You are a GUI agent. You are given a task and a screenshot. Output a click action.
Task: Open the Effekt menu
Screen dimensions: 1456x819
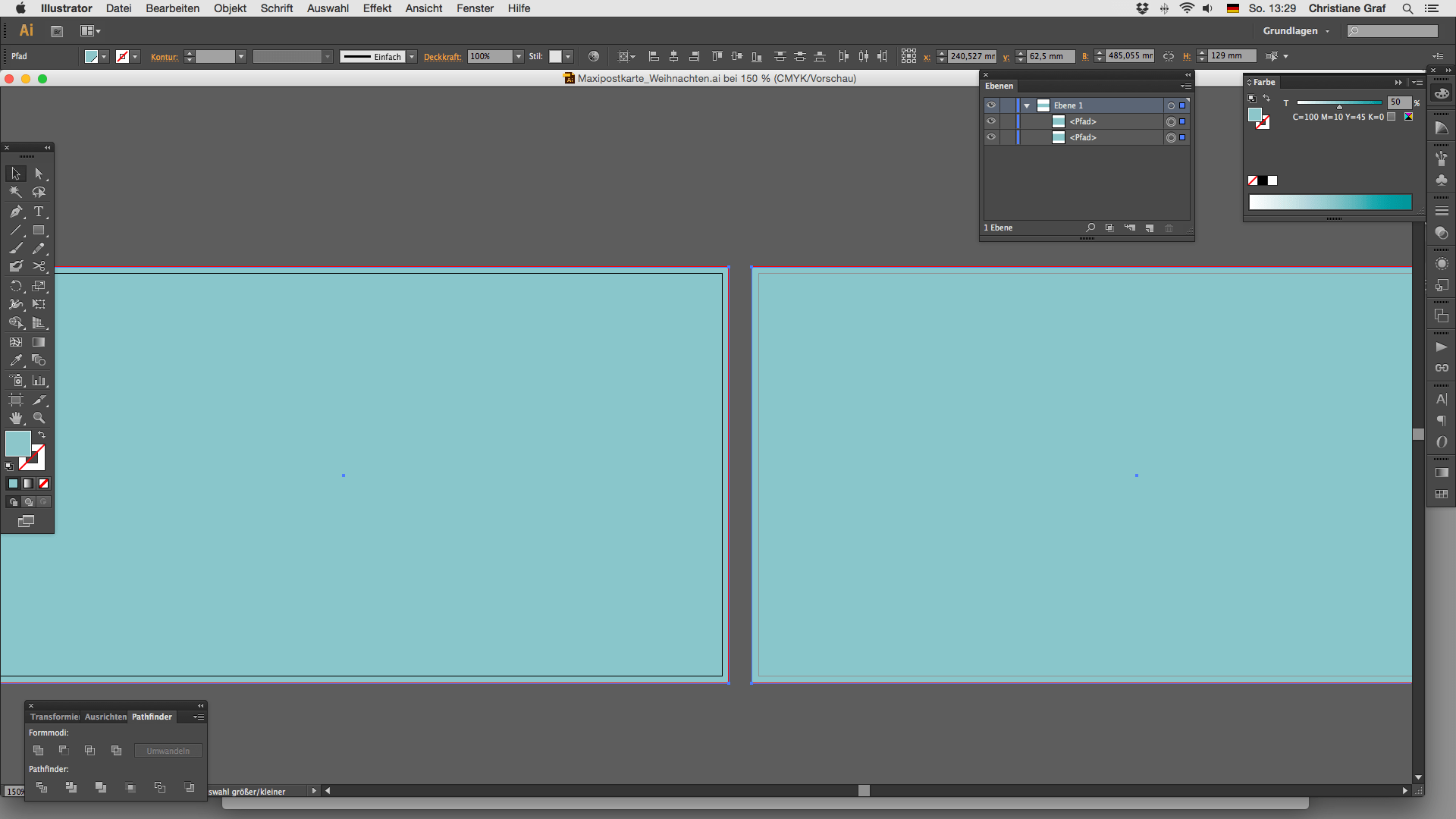[x=377, y=8]
